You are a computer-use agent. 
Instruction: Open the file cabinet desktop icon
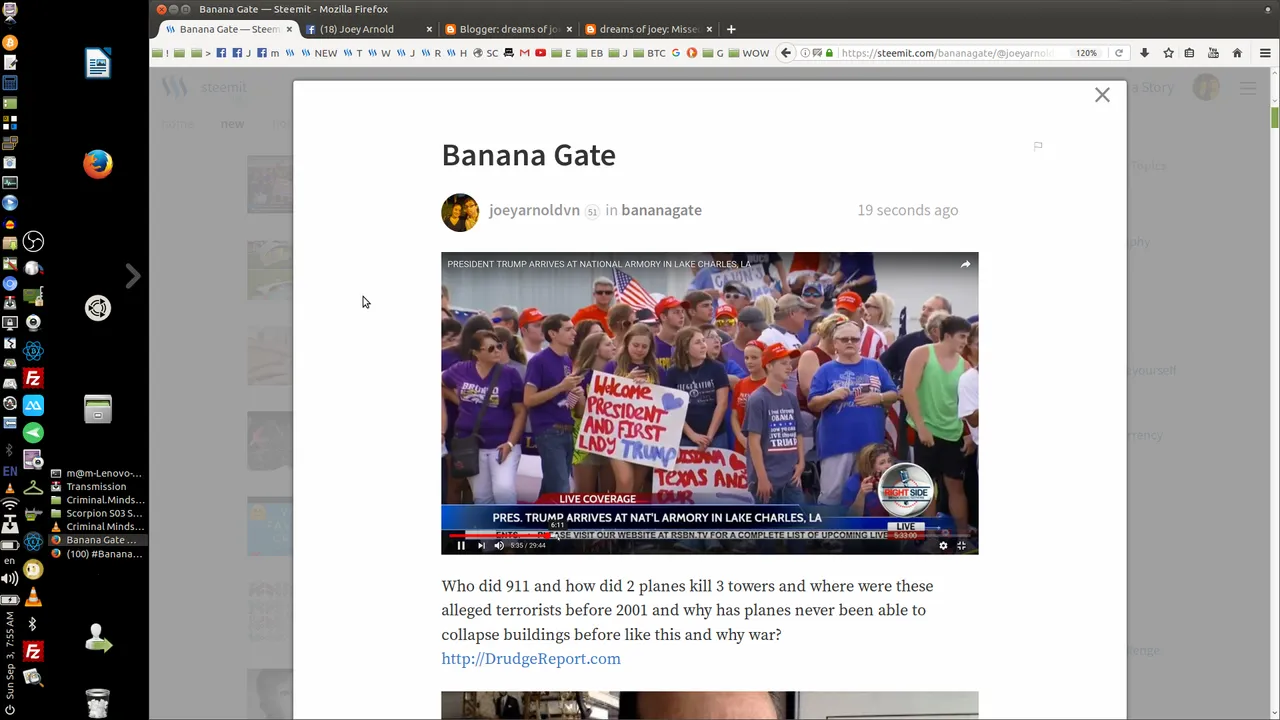[98, 409]
